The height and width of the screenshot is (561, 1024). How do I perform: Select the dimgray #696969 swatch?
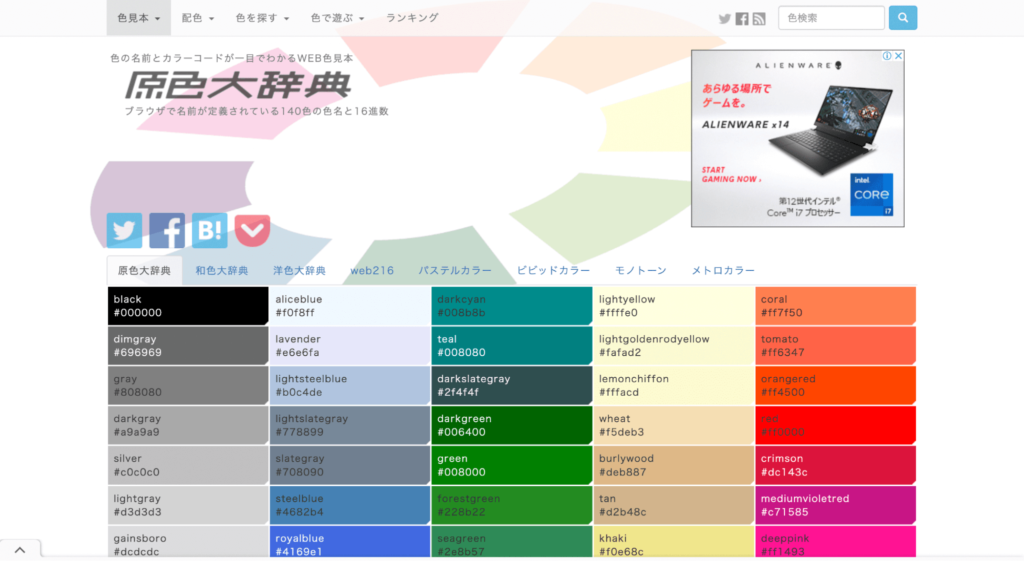coord(187,345)
